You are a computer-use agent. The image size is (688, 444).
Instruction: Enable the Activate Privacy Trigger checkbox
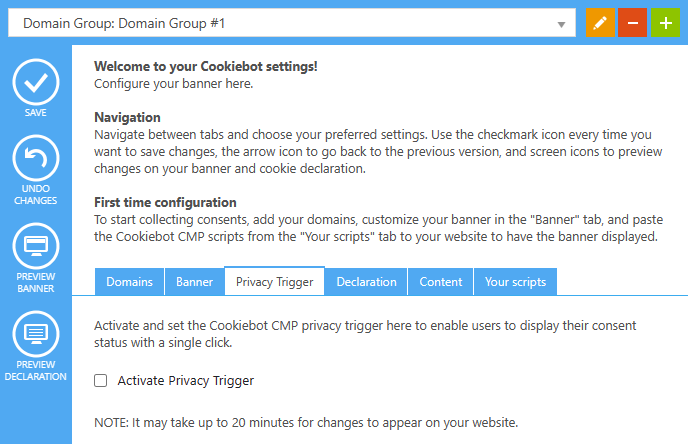[x=100, y=380]
